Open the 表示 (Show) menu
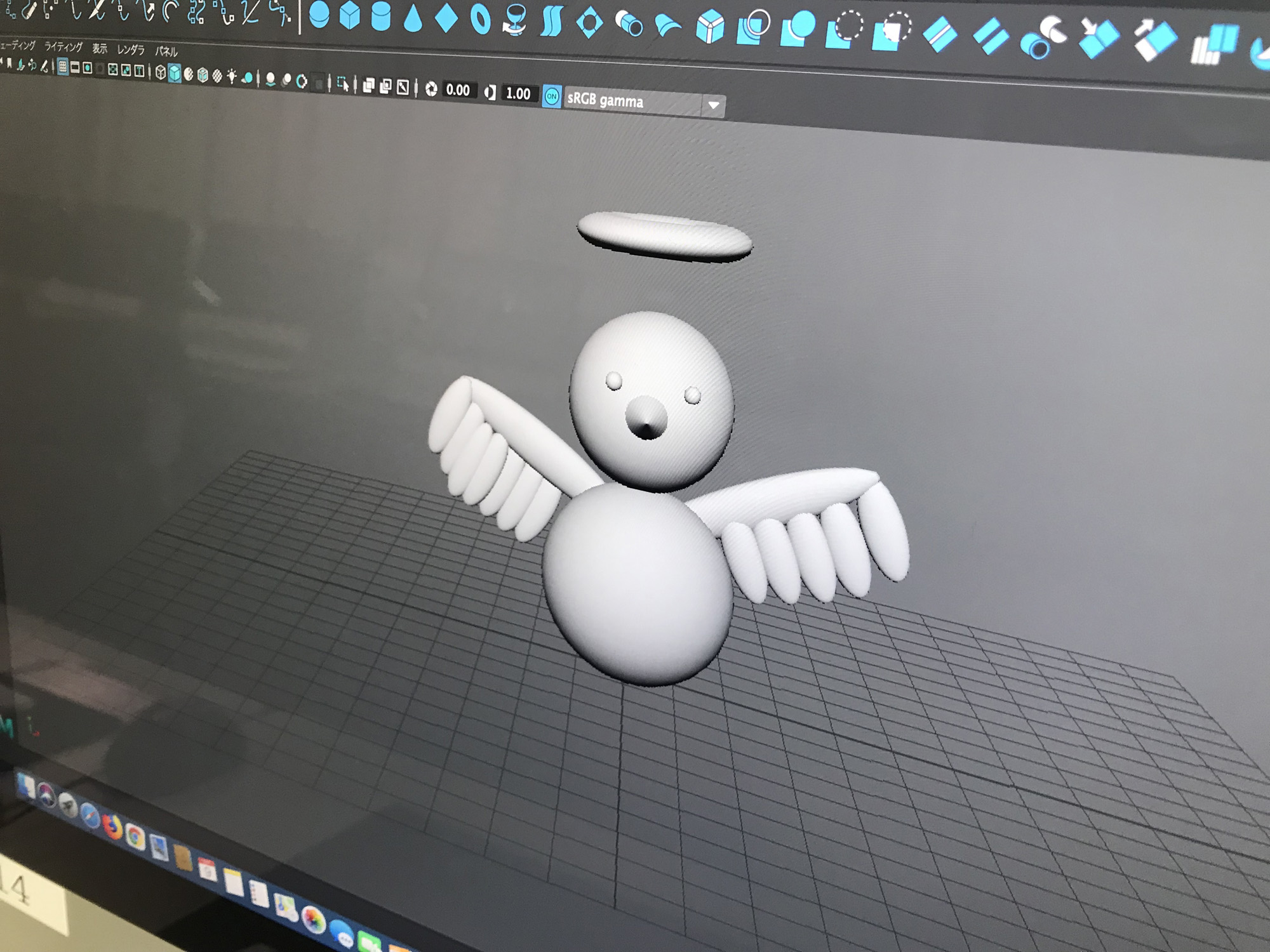 tap(100, 48)
